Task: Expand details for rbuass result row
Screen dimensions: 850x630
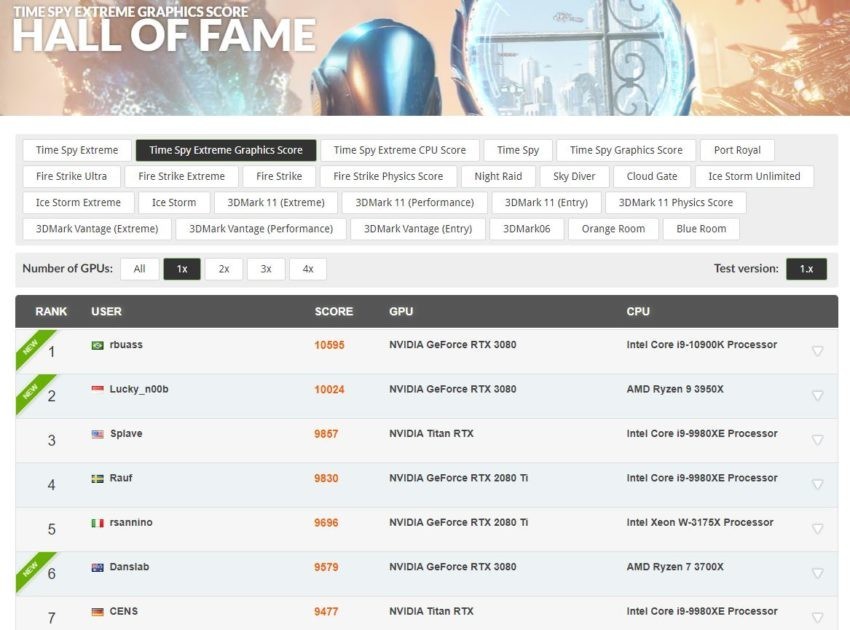Action: [x=817, y=351]
